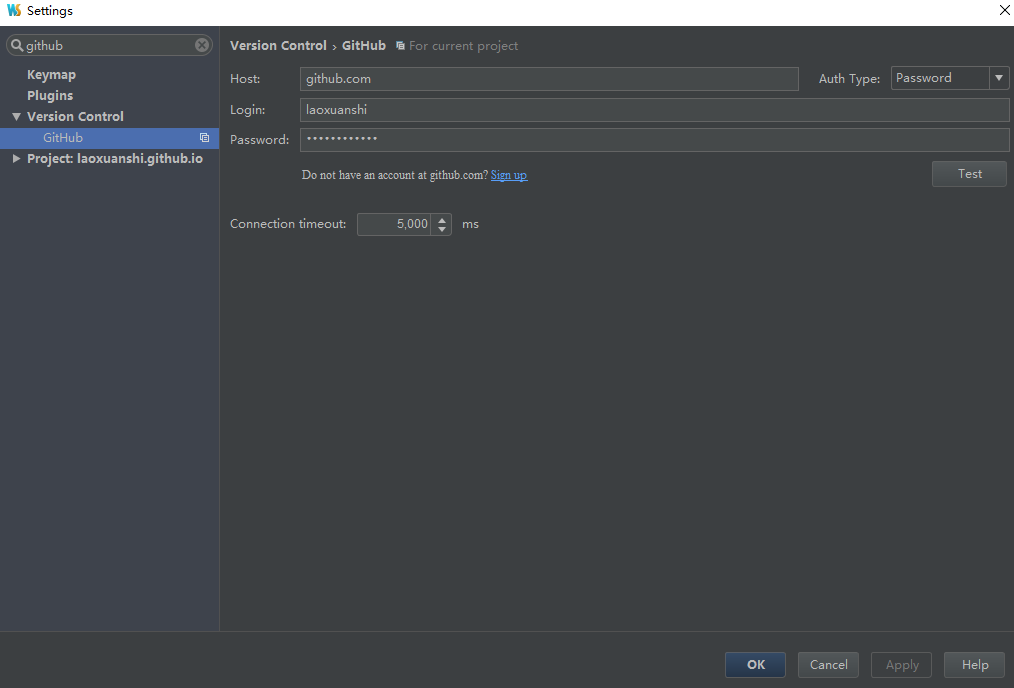Click the project-level icon beside GitHub
The image size is (1014, 688).
[204, 138]
